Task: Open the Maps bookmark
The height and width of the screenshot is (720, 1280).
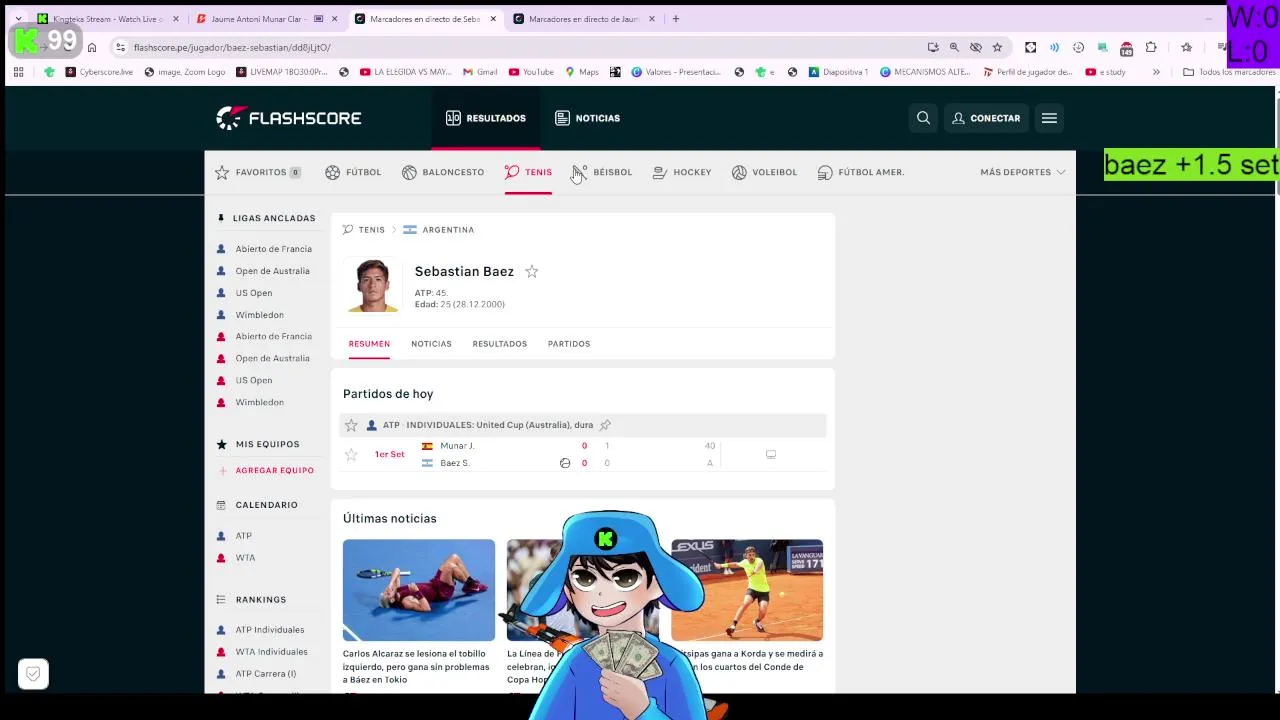Action: 582,72
